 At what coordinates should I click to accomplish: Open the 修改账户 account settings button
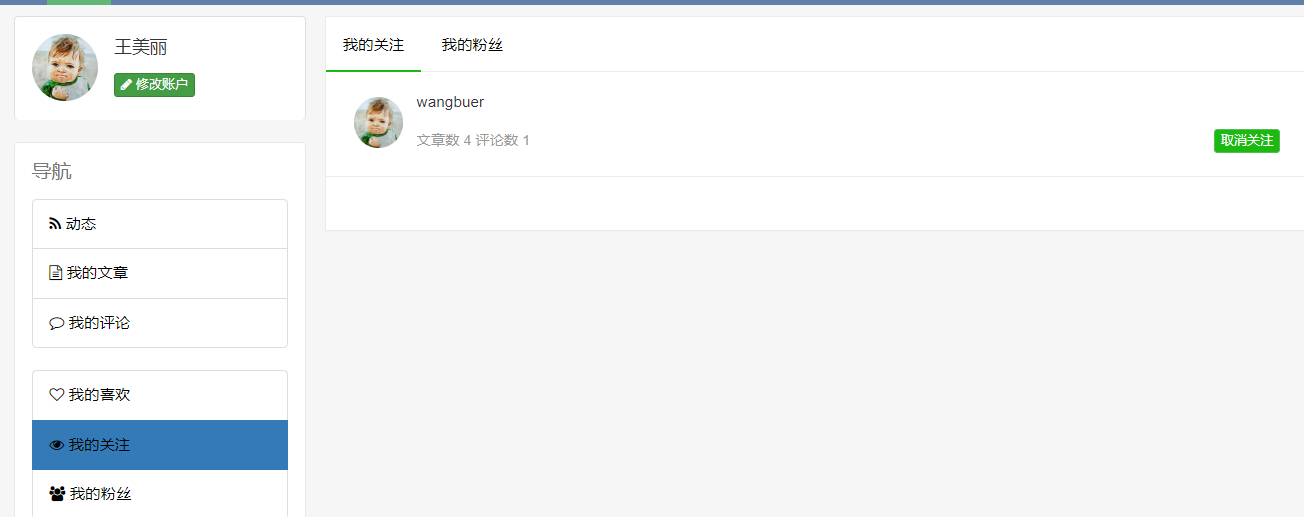pyautogui.click(x=154, y=85)
